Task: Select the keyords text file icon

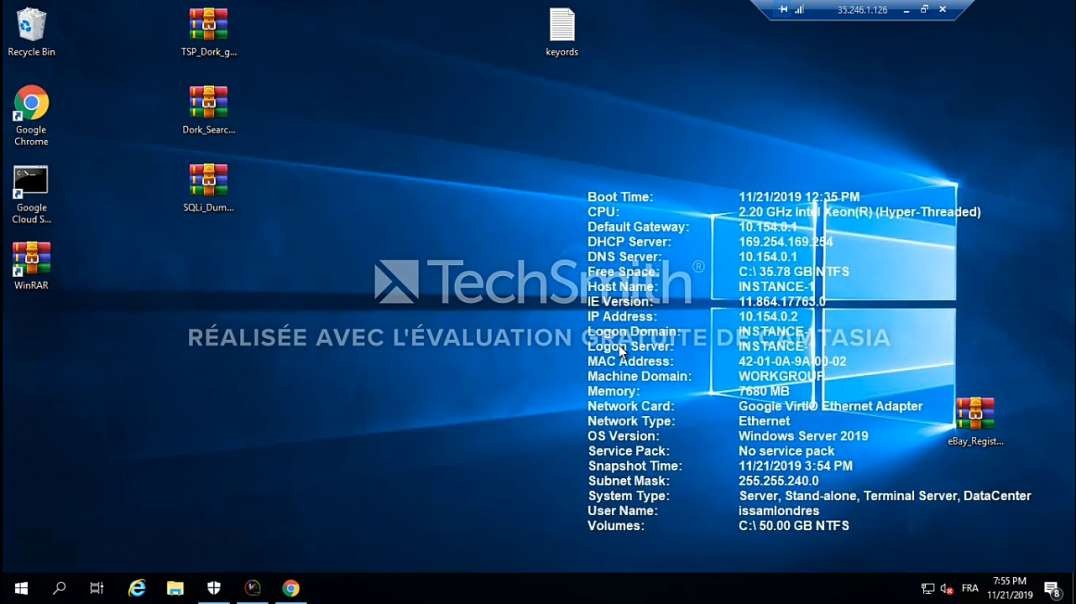Action: (562, 32)
